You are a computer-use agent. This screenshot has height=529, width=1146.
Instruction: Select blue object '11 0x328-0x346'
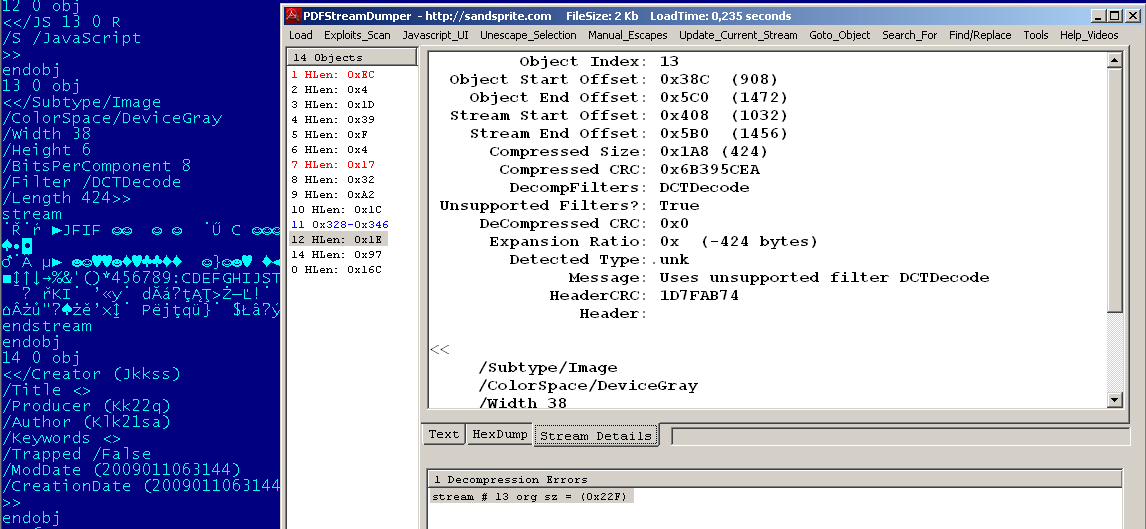pyautogui.click(x=339, y=224)
